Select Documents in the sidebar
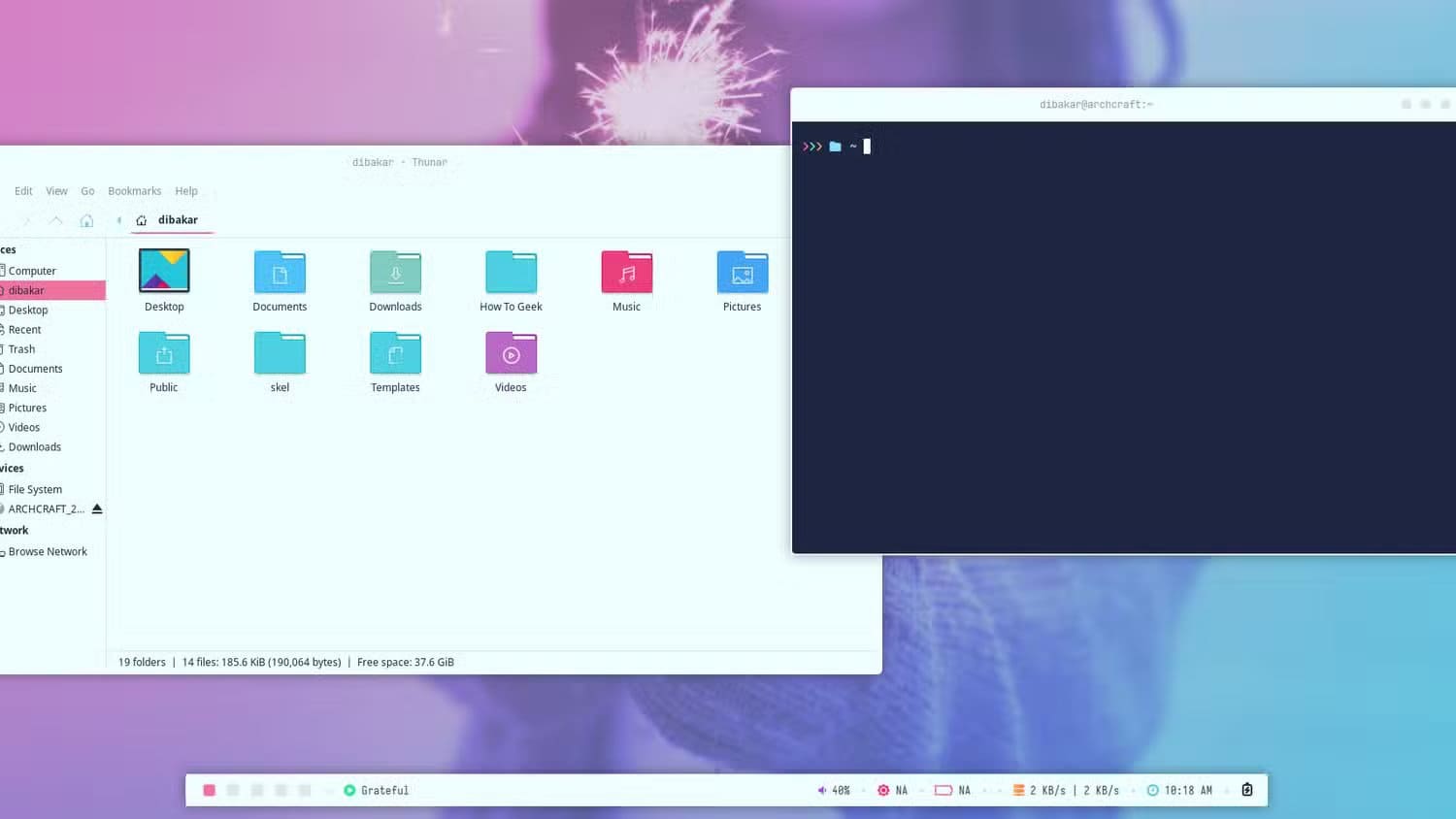This screenshot has height=819, width=1456. pos(52,369)
